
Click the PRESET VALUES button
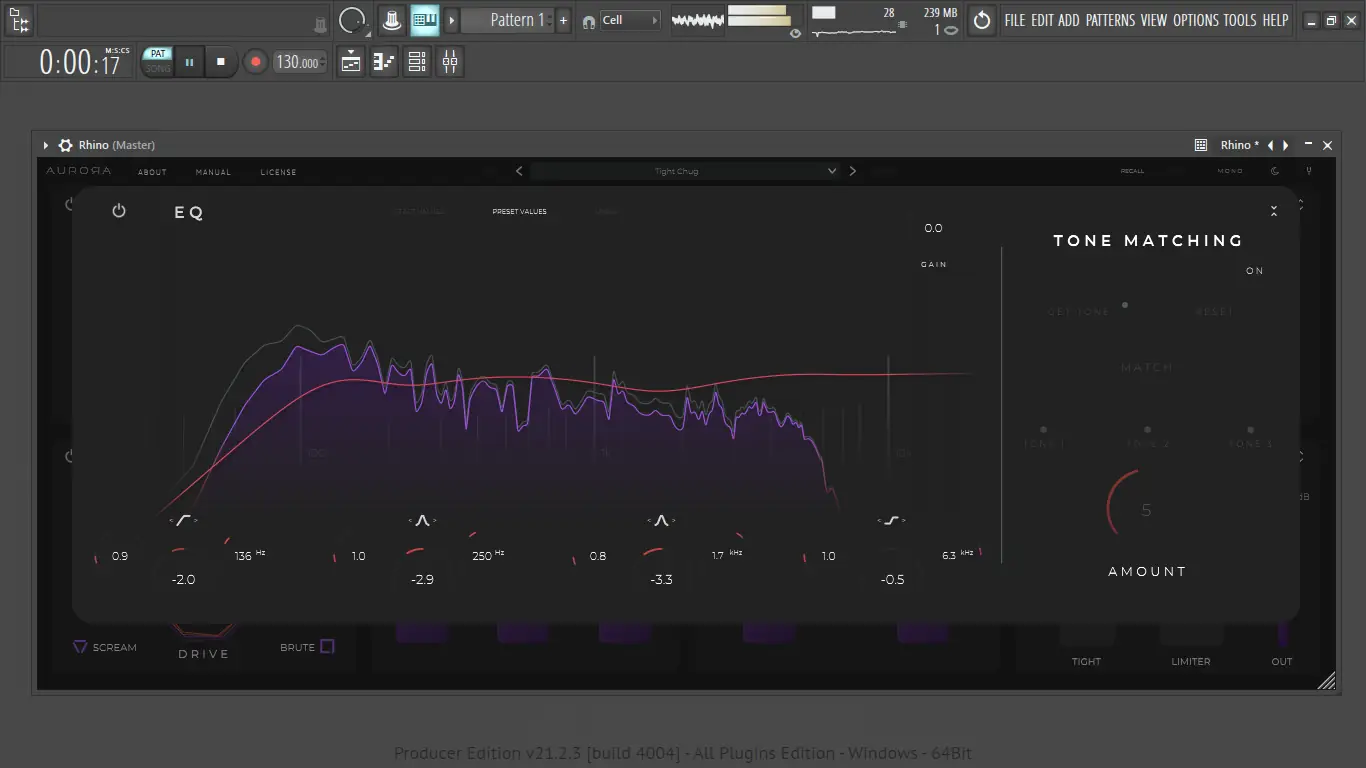[x=519, y=212]
